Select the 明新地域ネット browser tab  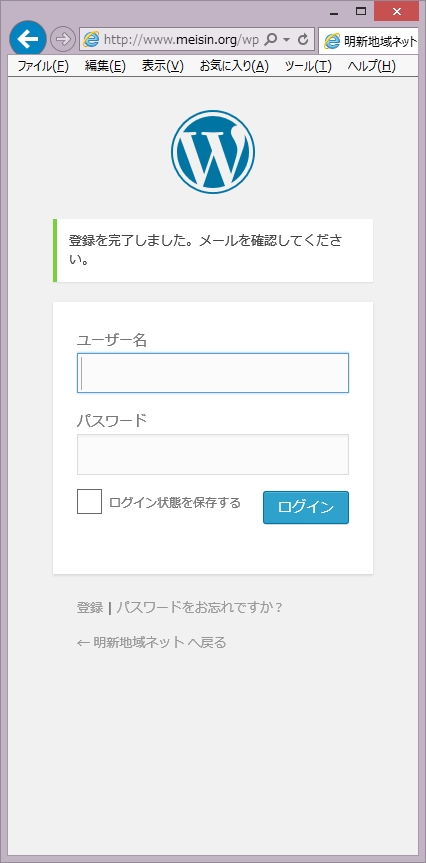[369, 41]
